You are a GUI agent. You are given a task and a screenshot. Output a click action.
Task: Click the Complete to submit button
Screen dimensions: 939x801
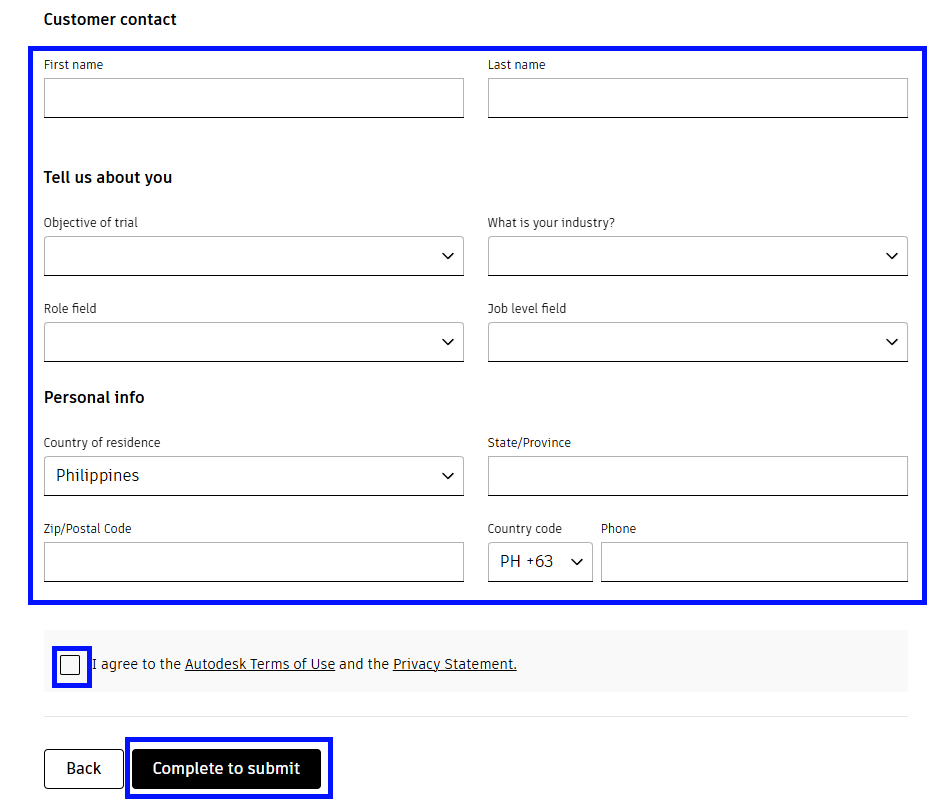[x=226, y=769]
